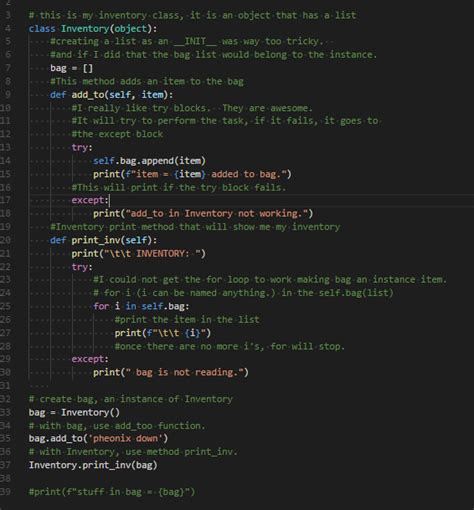Click the print '\t\t INVENTORY:' line
Viewport: 474px width, 510px height.
pos(138,254)
